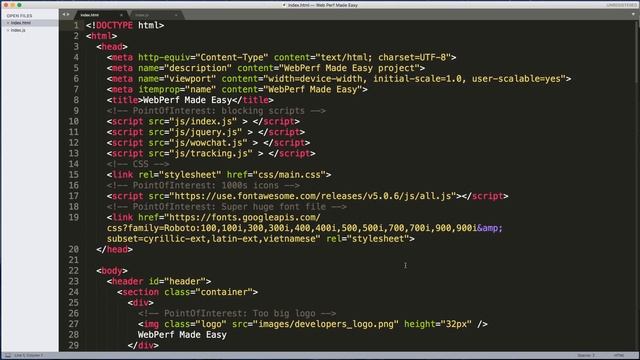The width and height of the screenshot is (640, 360).
Task: Open the tab list dropdown arrow
Action: [634, 14]
